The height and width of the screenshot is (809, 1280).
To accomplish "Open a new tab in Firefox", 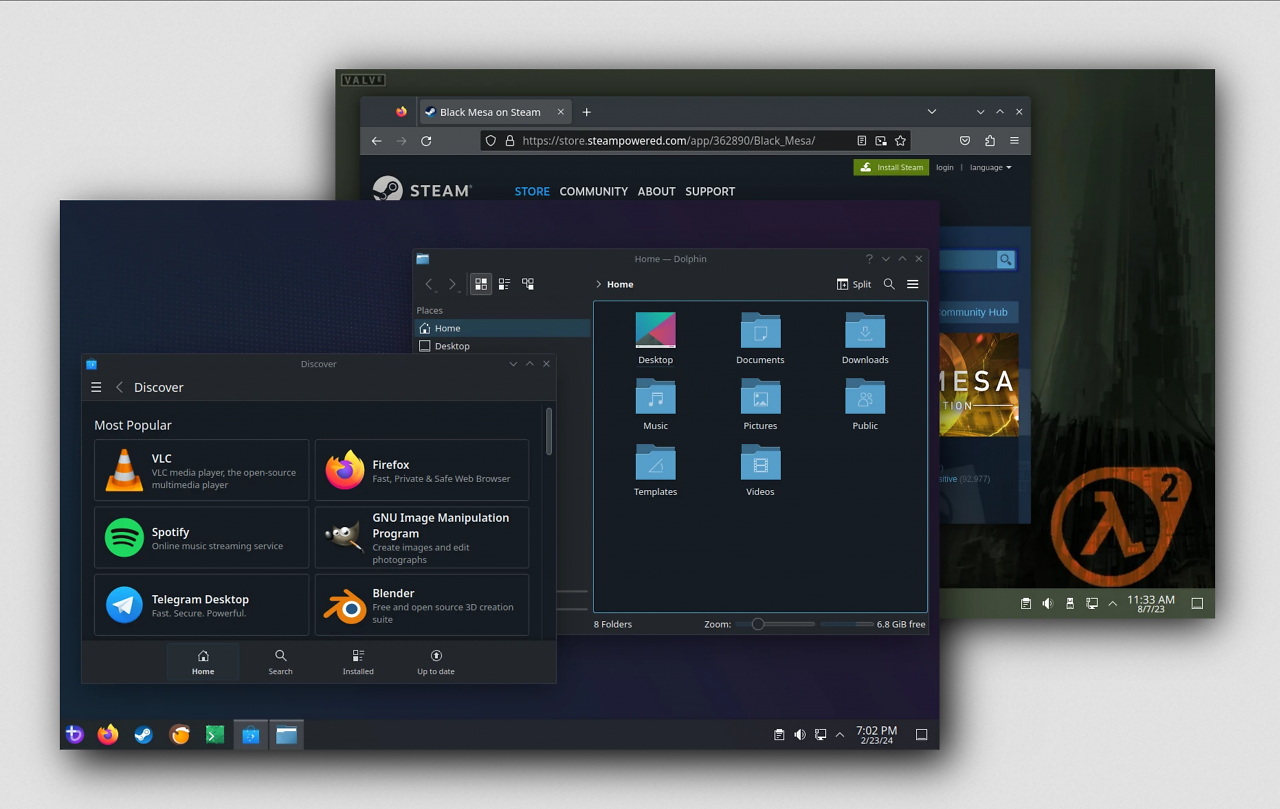I will [587, 112].
